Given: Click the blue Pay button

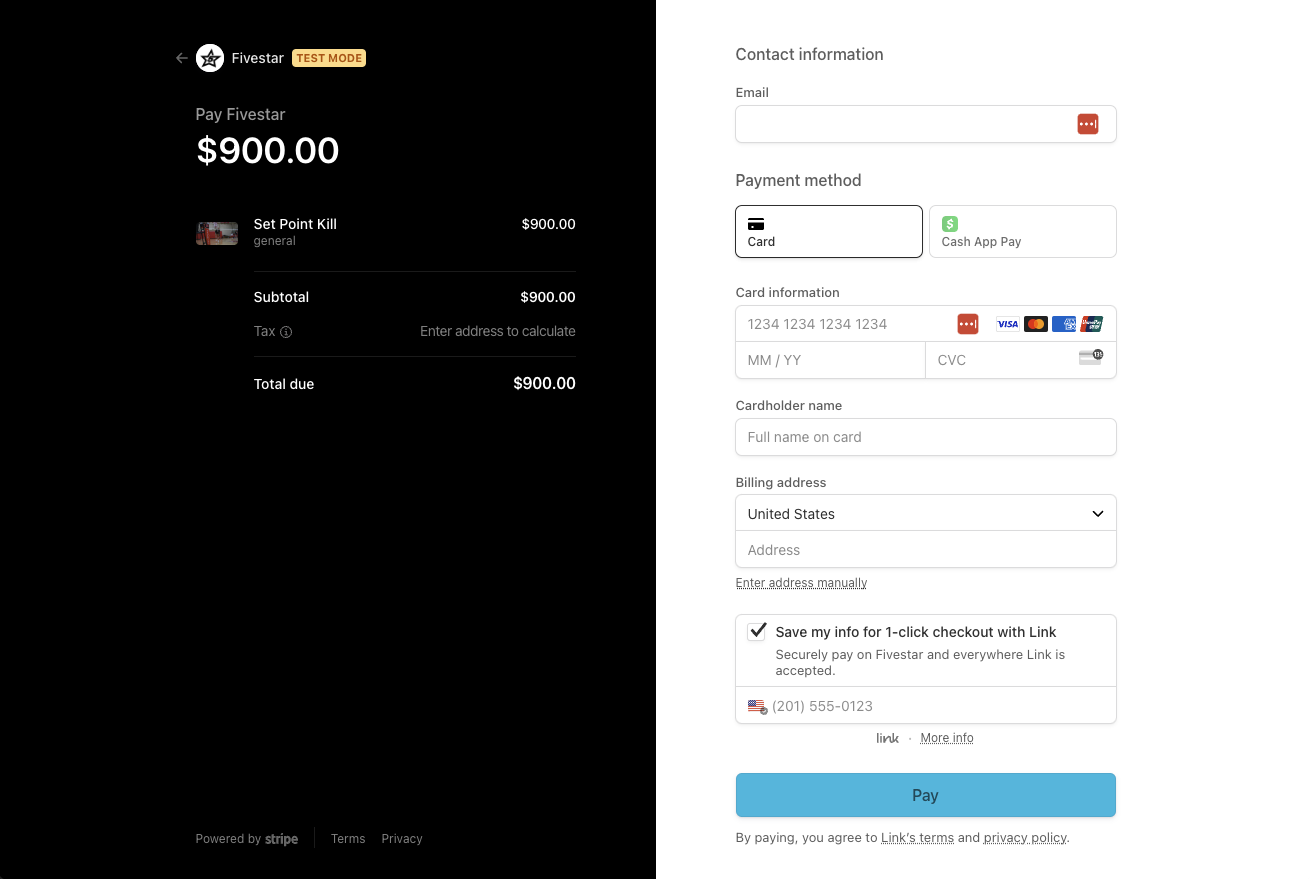Looking at the screenshot, I should coord(925,795).
